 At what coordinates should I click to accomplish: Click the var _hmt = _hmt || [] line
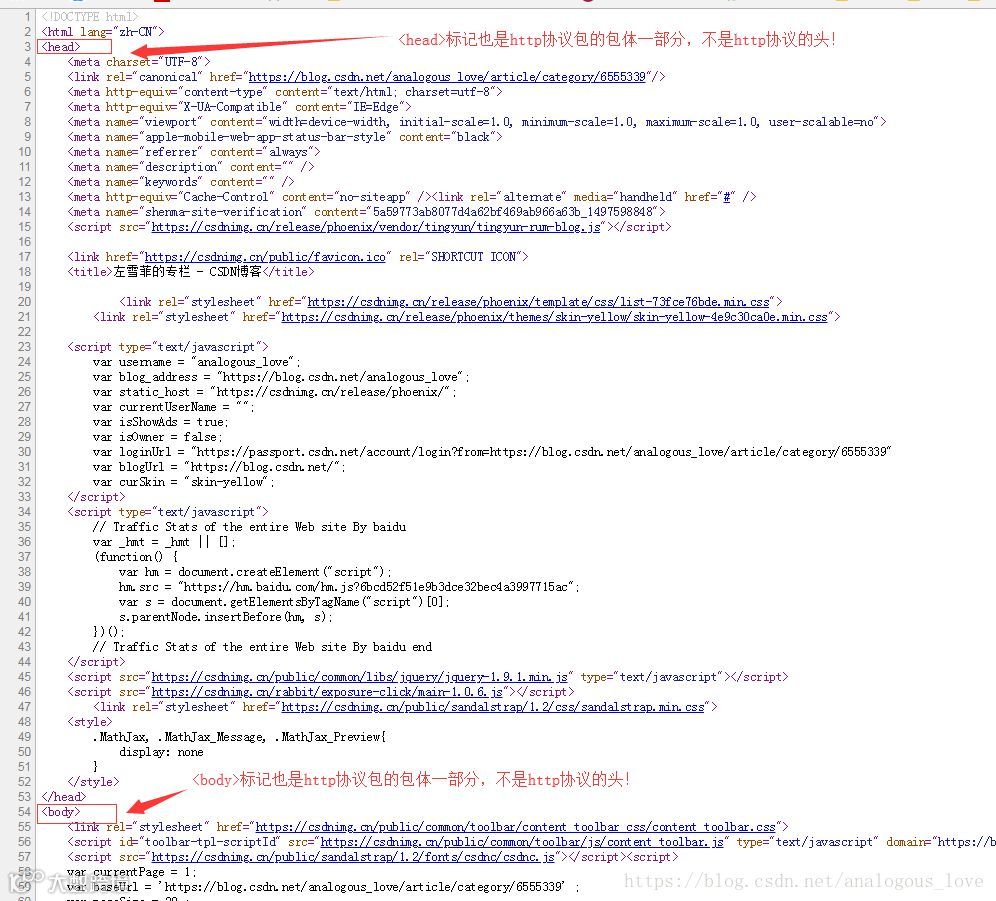165,542
